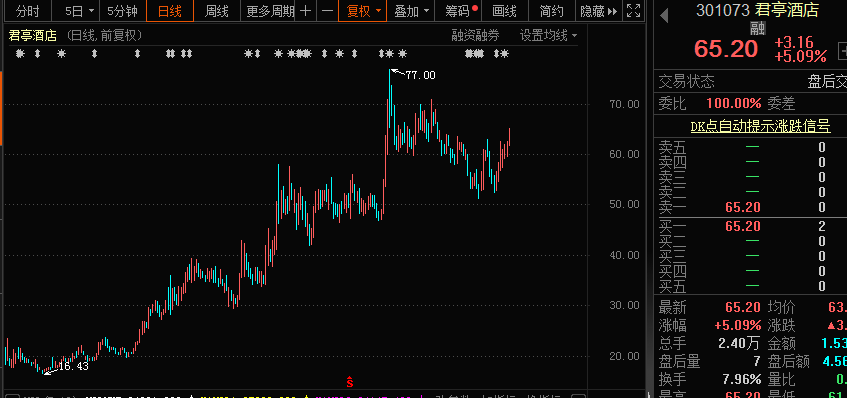
Task: Click the 融 margin badge under stock name
Action: [x=757, y=29]
